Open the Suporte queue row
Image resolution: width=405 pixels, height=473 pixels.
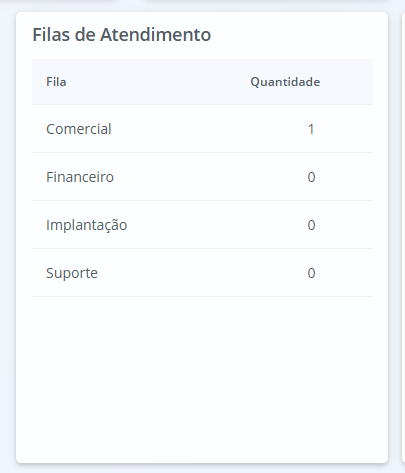click(x=202, y=273)
